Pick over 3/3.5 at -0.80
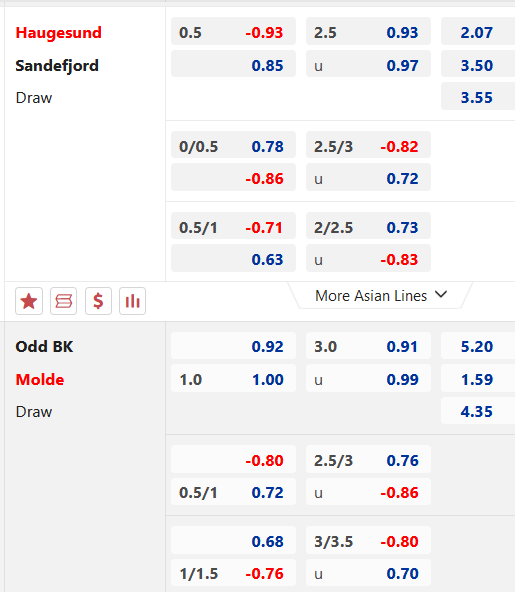This screenshot has width=515, height=592. (368, 540)
